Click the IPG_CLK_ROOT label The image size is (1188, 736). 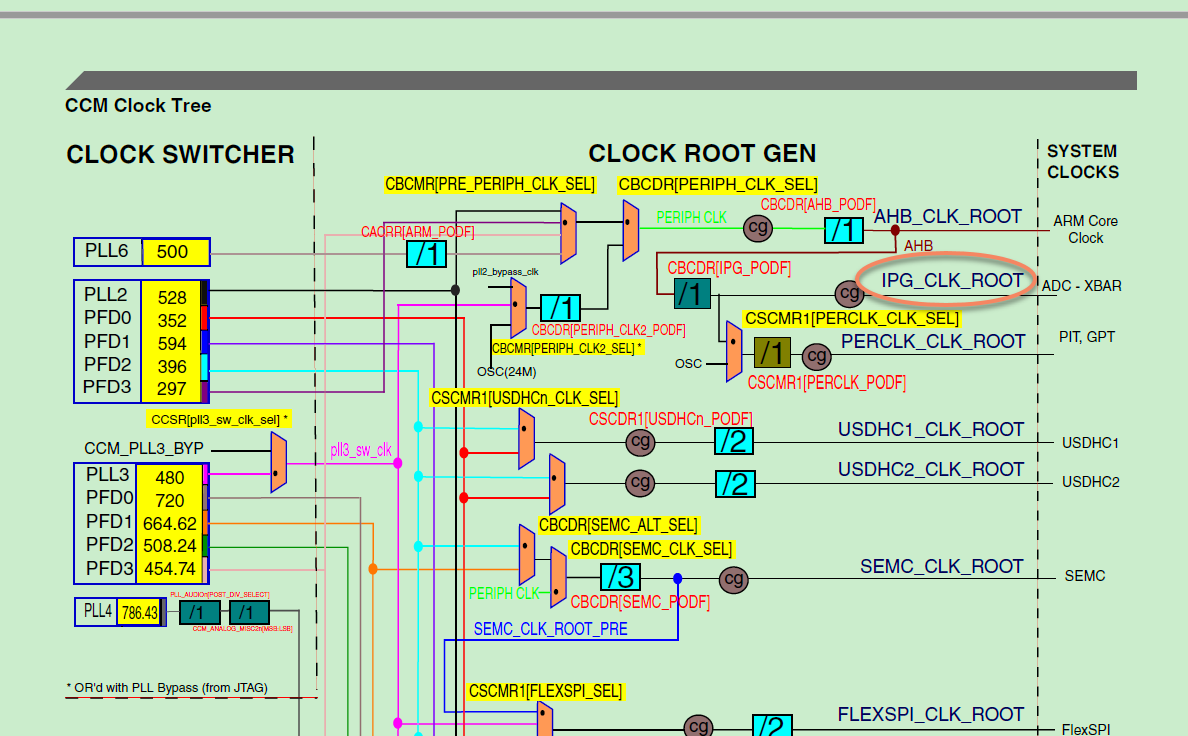pos(952,280)
